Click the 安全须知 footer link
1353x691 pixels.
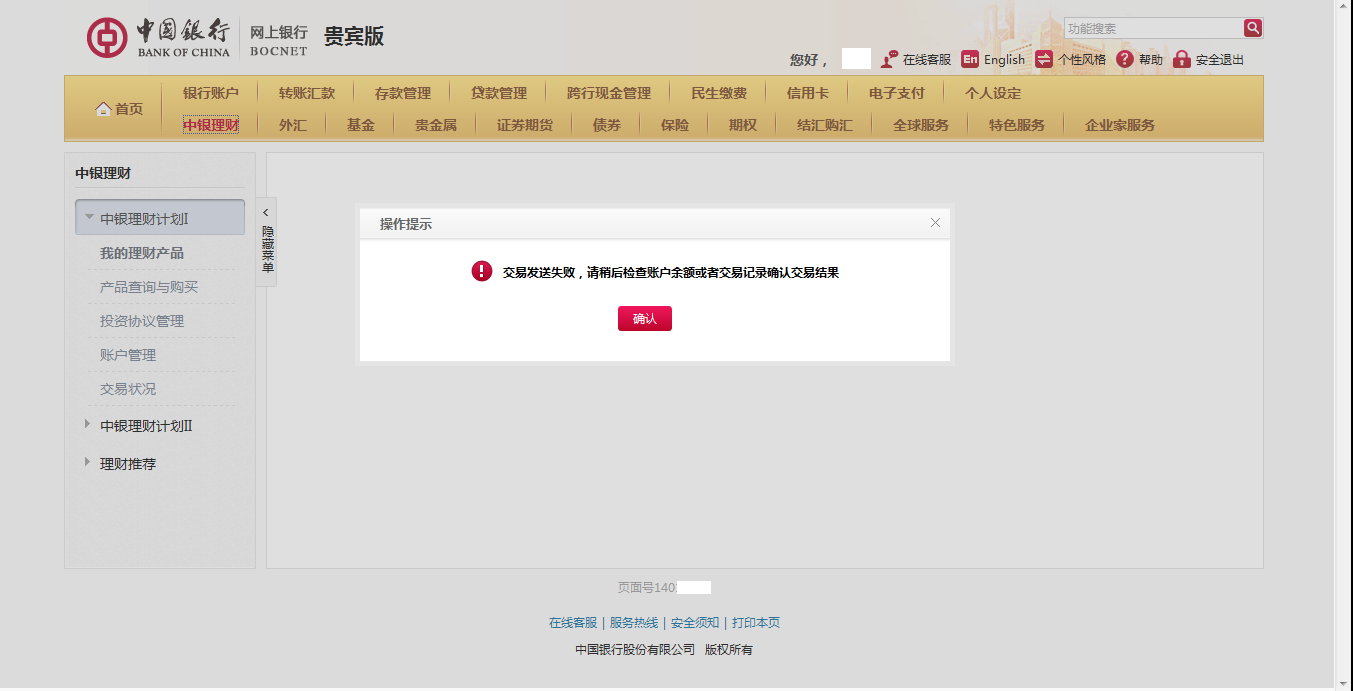tap(695, 623)
